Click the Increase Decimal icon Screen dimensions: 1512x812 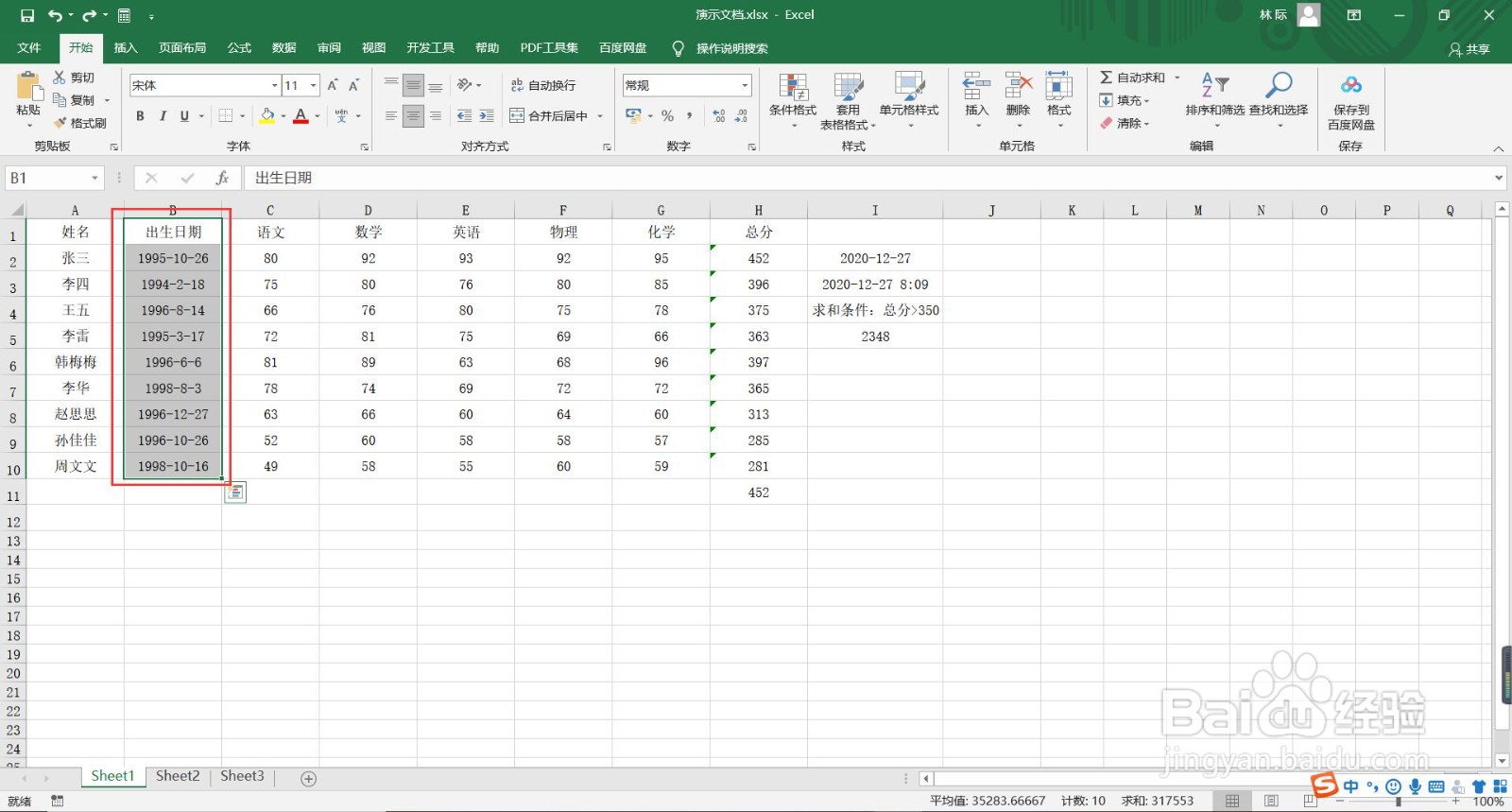(719, 115)
